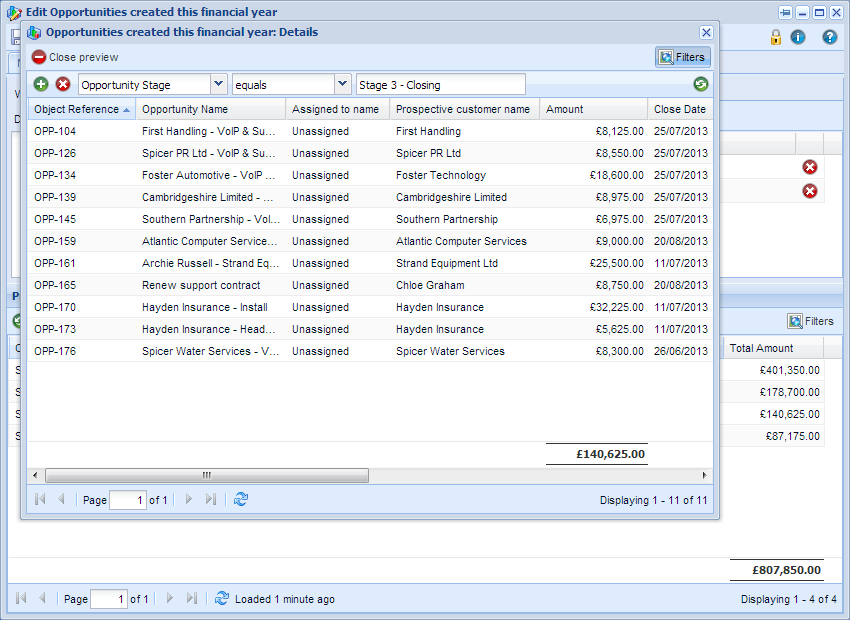The image size is (850, 620).
Task: Click the horizontal scrollbar thumb in Details grid
Action: [207, 475]
